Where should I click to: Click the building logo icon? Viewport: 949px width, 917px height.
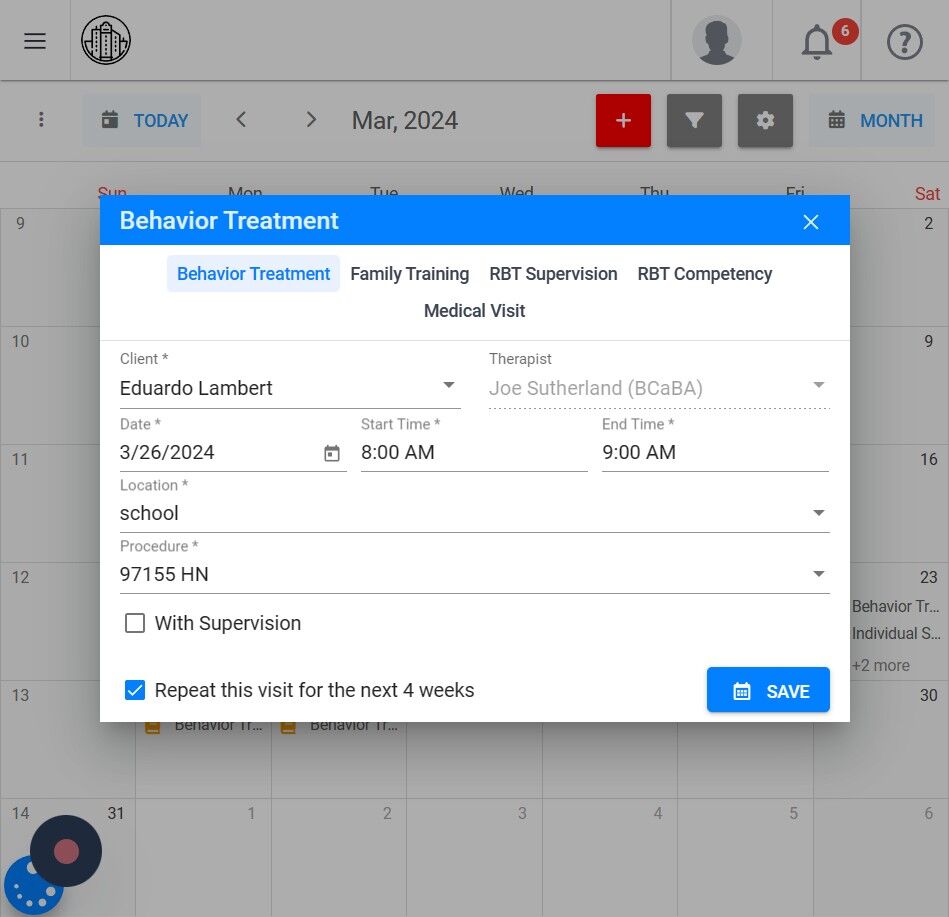(106, 41)
